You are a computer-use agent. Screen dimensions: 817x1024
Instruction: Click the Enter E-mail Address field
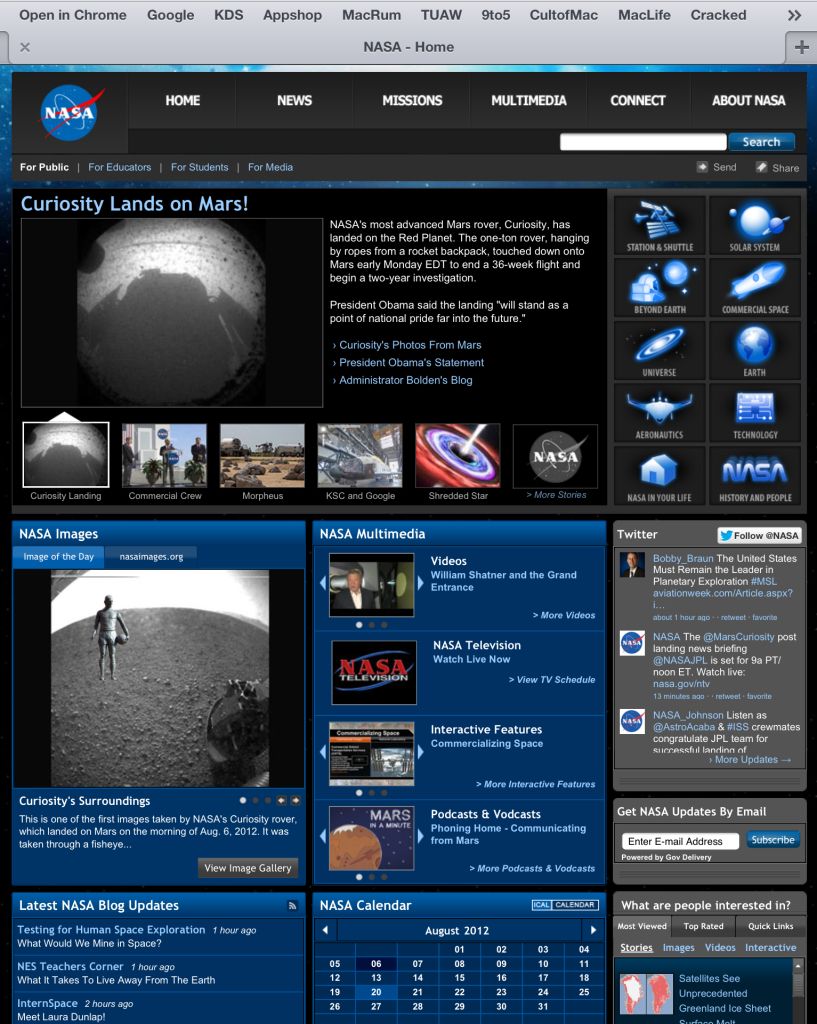click(680, 841)
